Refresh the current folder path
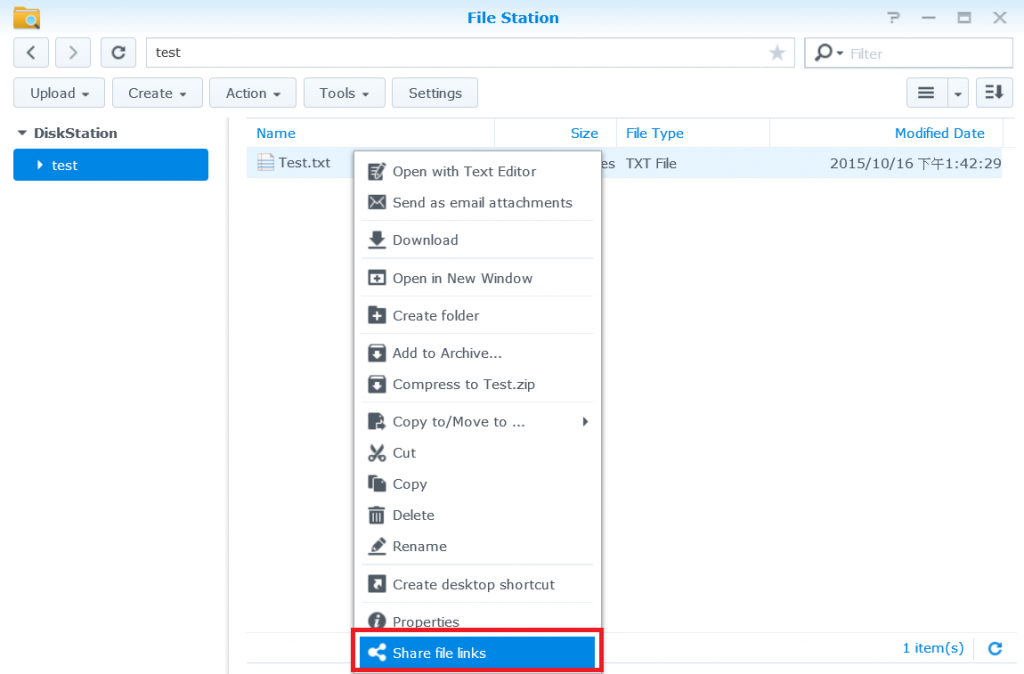1024x674 pixels. [118, 53]
